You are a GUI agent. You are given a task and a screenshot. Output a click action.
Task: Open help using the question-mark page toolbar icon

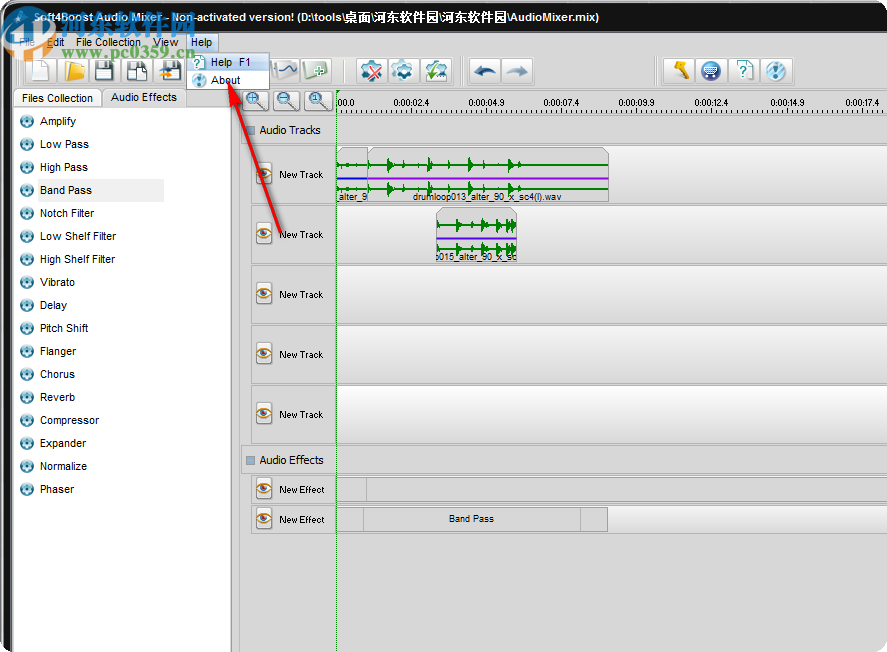743,71
